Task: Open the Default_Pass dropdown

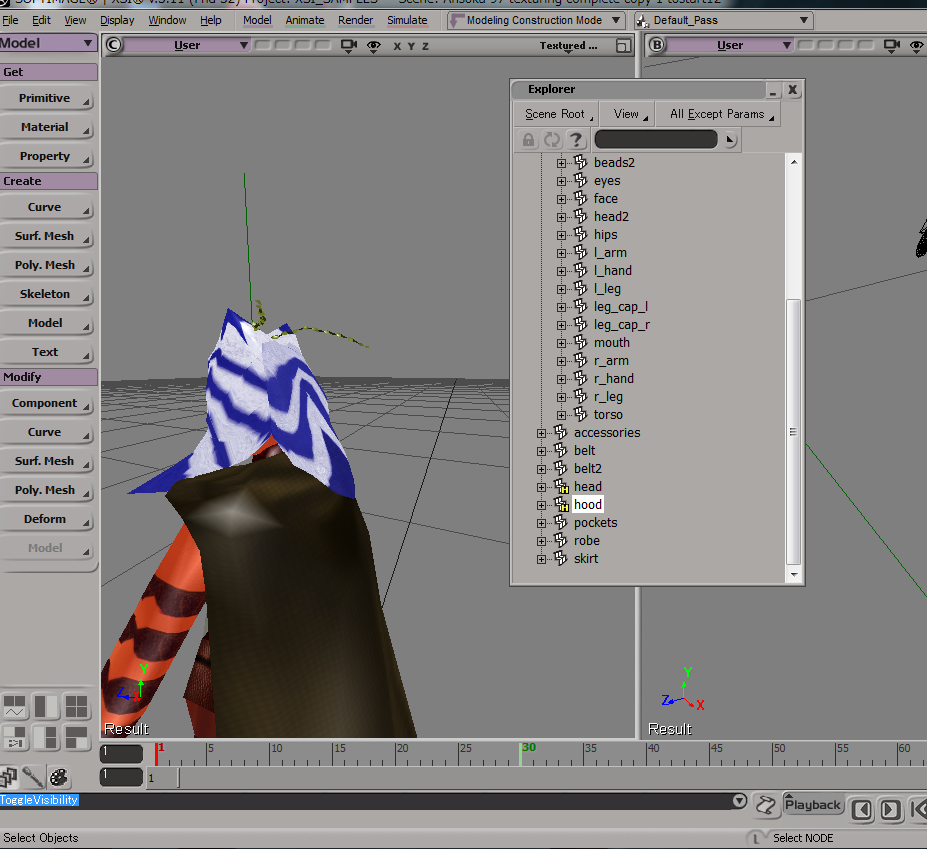Action: click(724, 21)
